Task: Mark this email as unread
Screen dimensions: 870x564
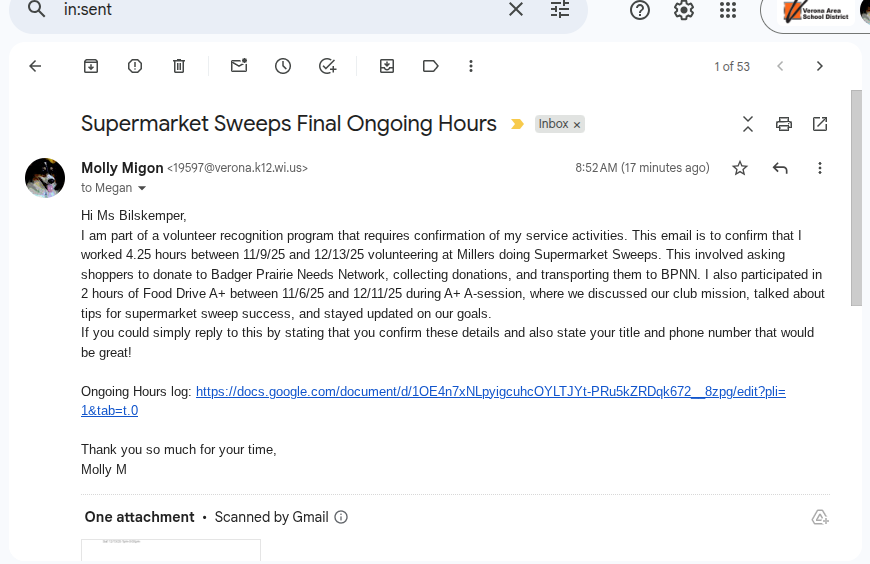Action: [x=239, y=66]
